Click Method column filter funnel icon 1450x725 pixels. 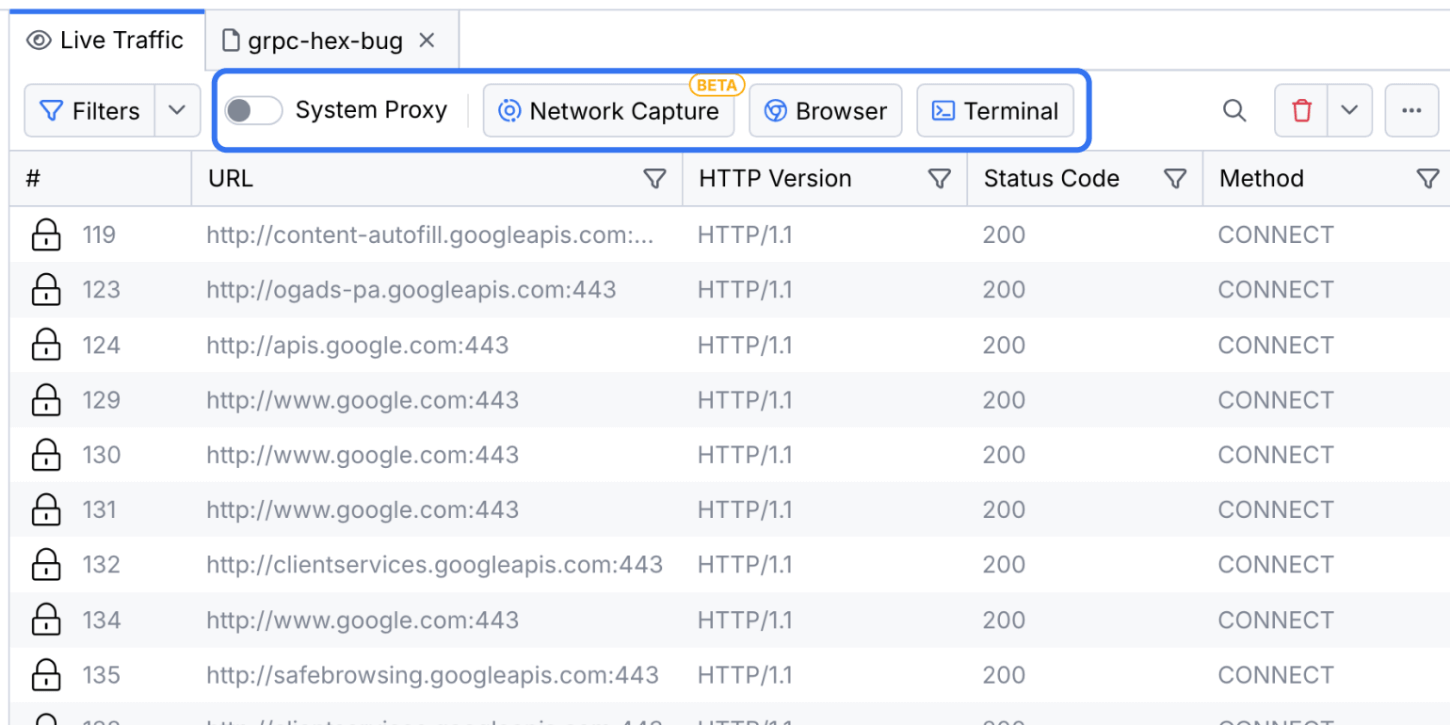point(1428,179)
